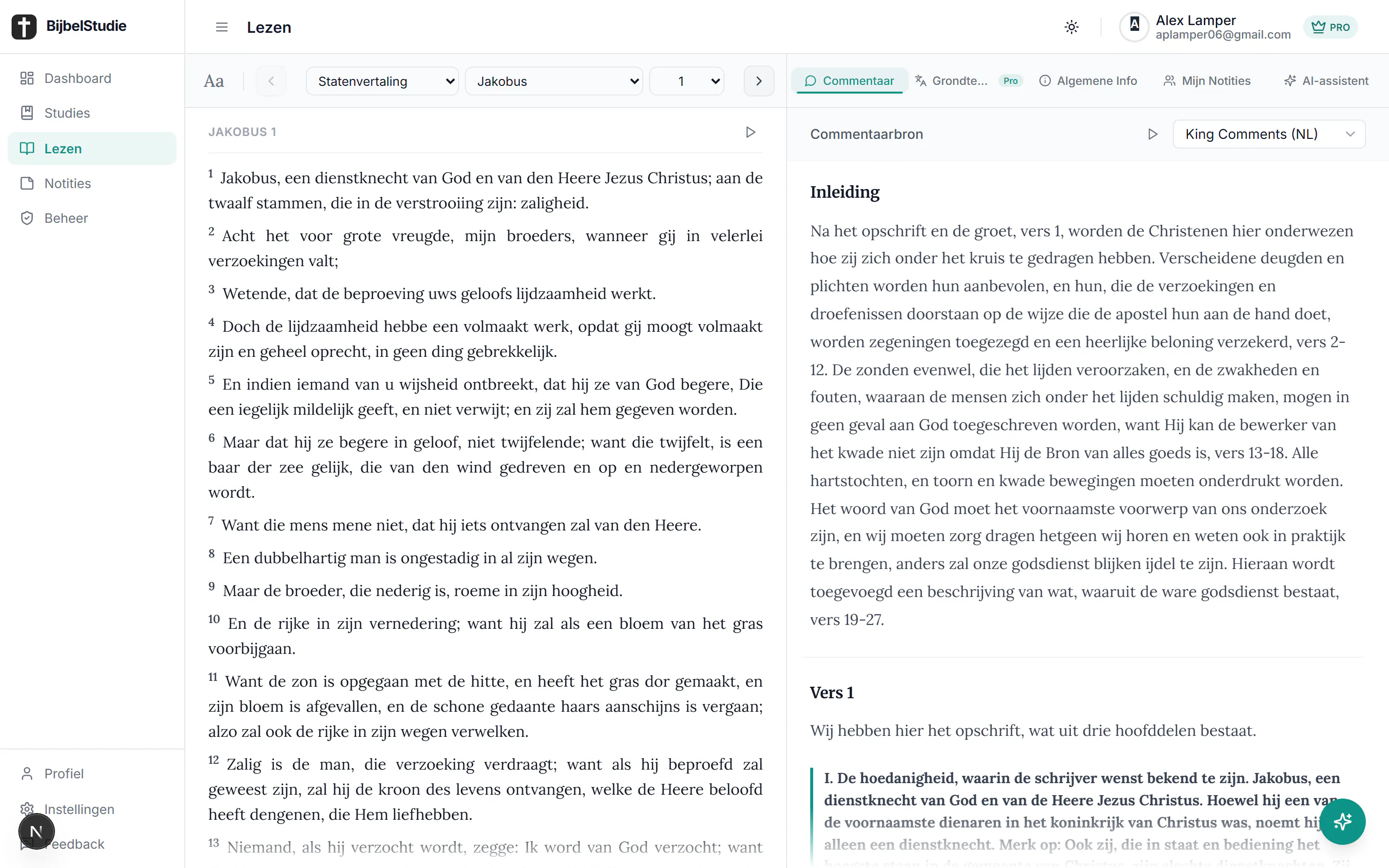The image size is (1389, 868).
Task: Play audio for Jakobus 1
Action: (x=750, y=132)
